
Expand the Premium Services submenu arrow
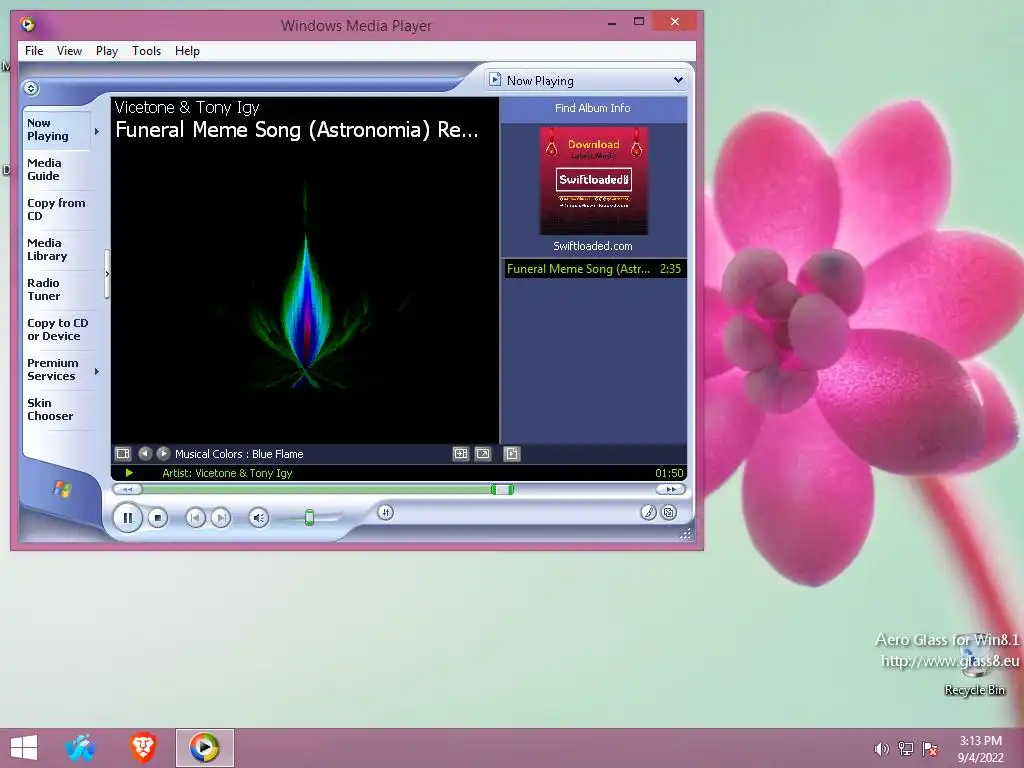coord(97,371)
